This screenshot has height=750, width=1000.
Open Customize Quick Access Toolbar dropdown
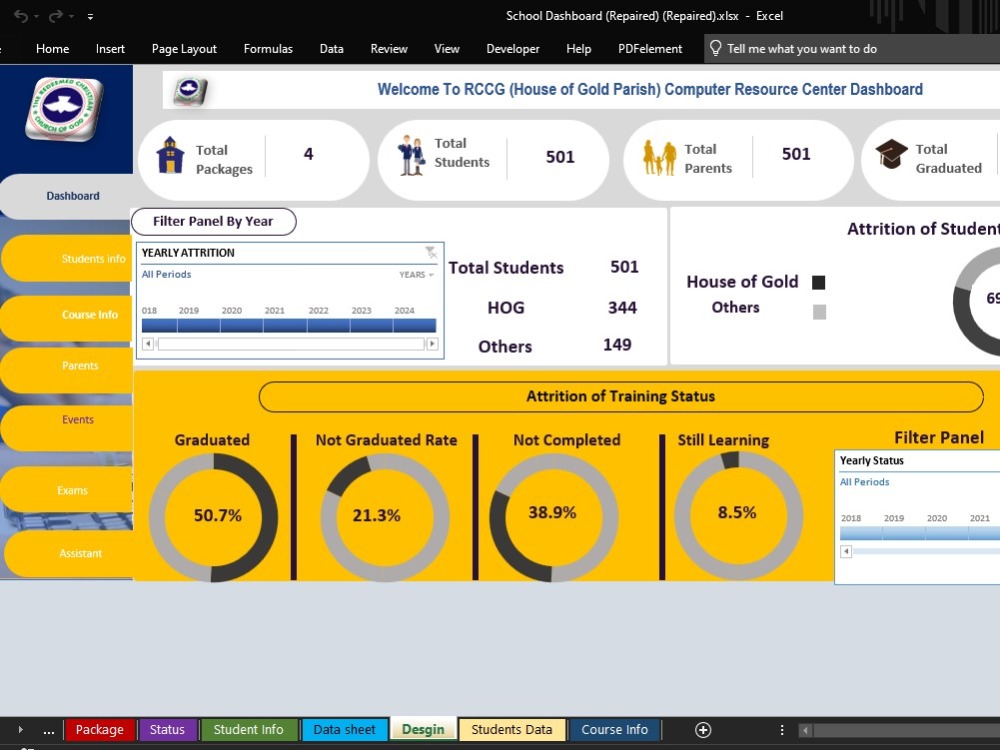coord(91,17)
